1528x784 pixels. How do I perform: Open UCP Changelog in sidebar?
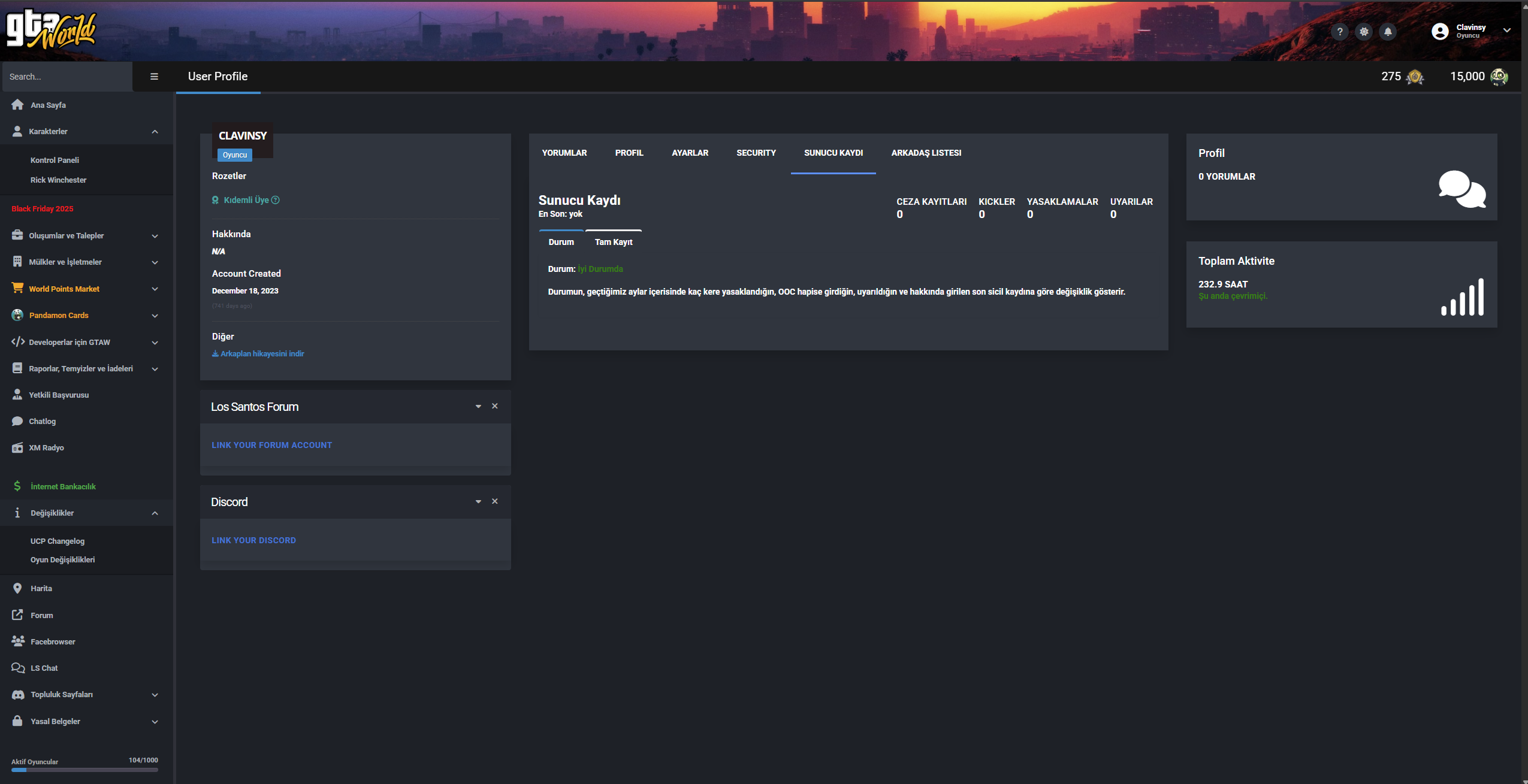[x=58, y=541]
